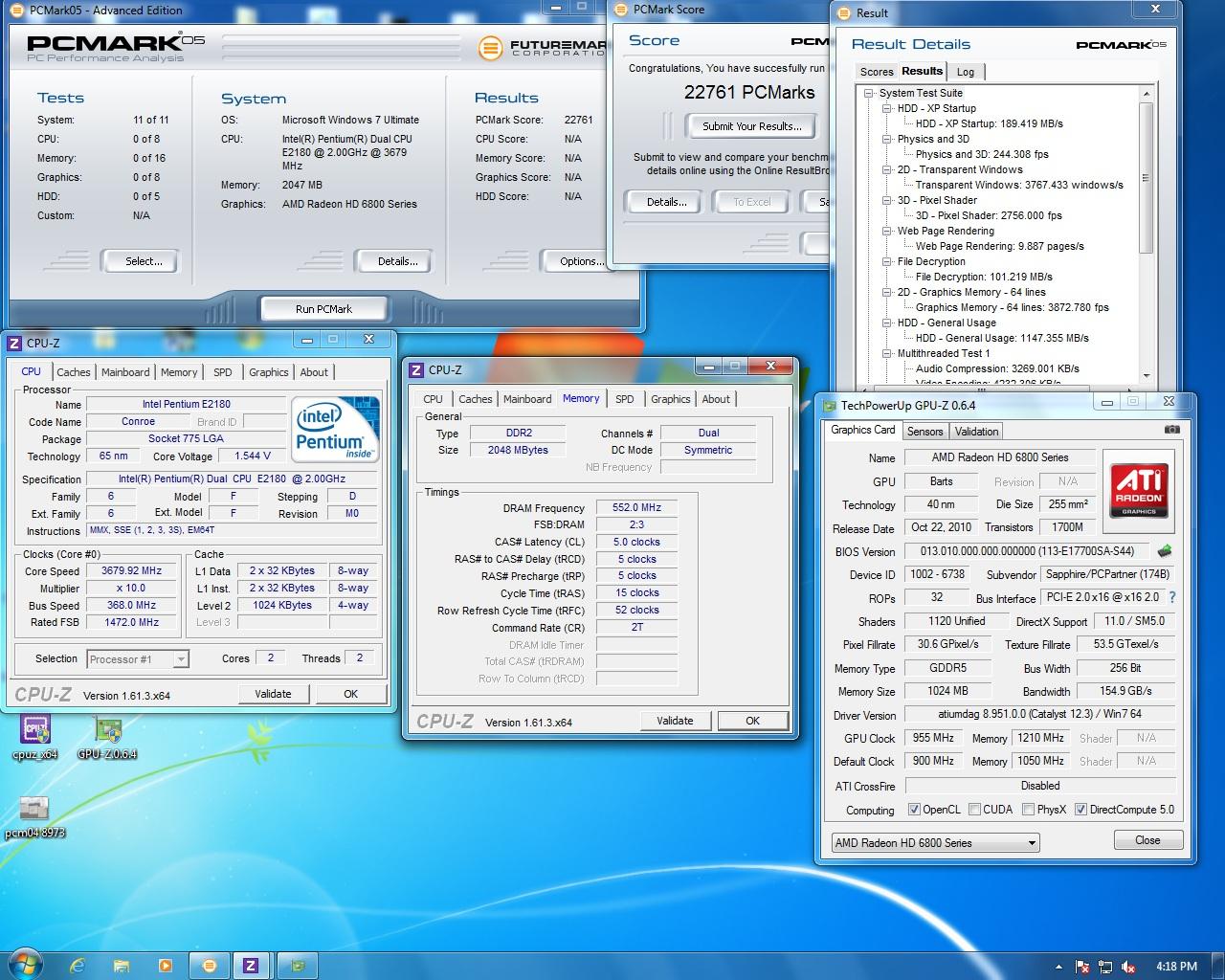The image size is (1225, 980).
Task: Toggle the PhysX checkbox
Action: [x=1028, y=810]
